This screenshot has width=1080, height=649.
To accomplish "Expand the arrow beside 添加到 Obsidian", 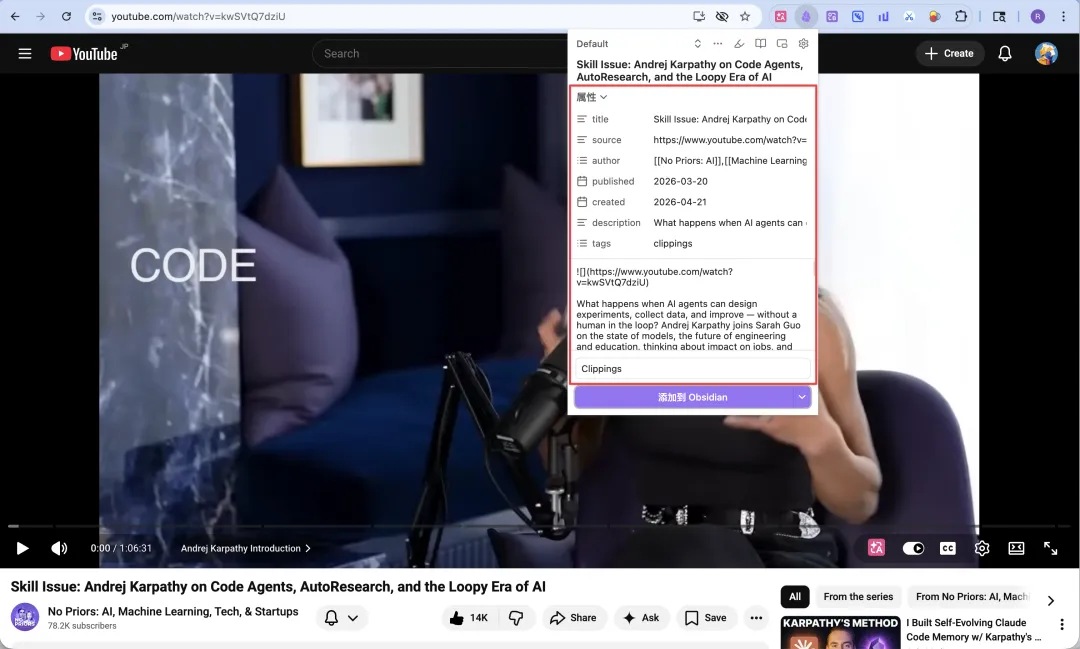I will (x=801, y=397).
